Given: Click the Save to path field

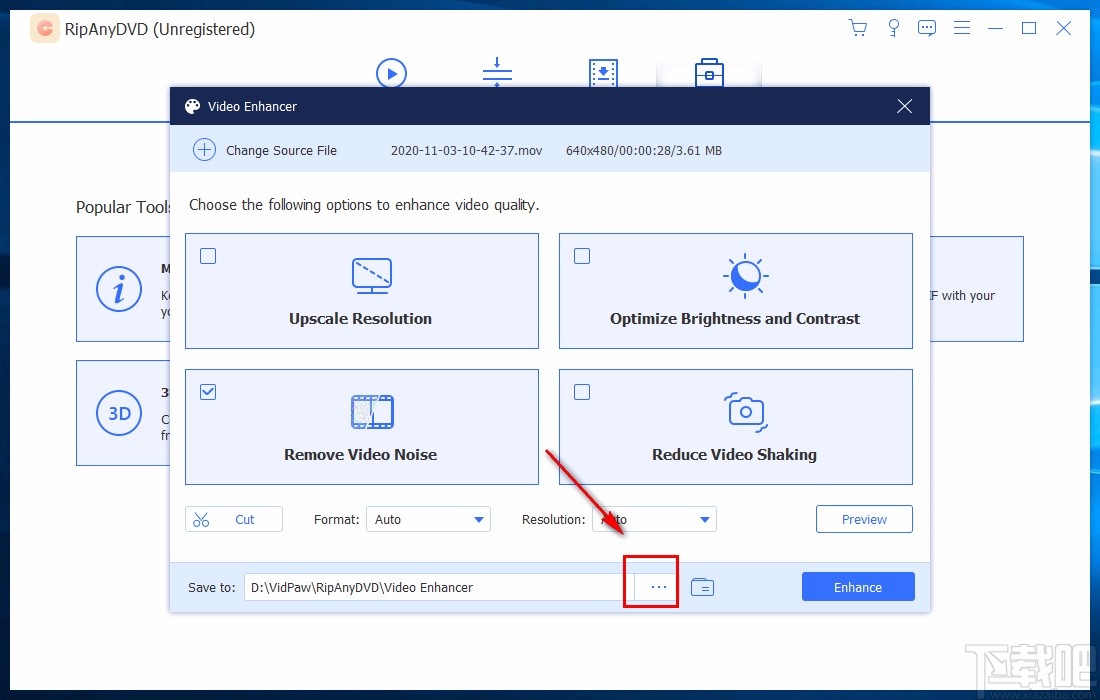Looking at the screenshot, I should (x=439, y=587).
